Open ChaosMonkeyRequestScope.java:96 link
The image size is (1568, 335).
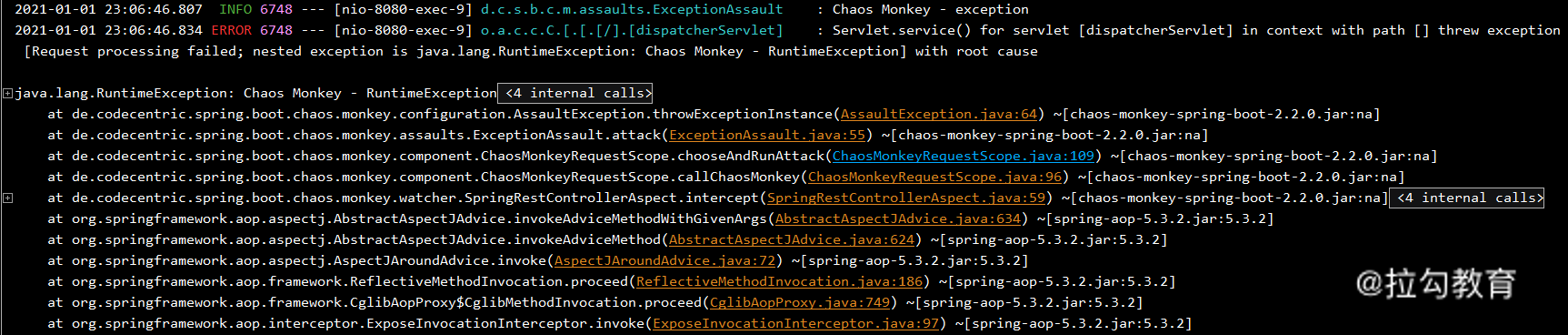[x=935, y=177]
